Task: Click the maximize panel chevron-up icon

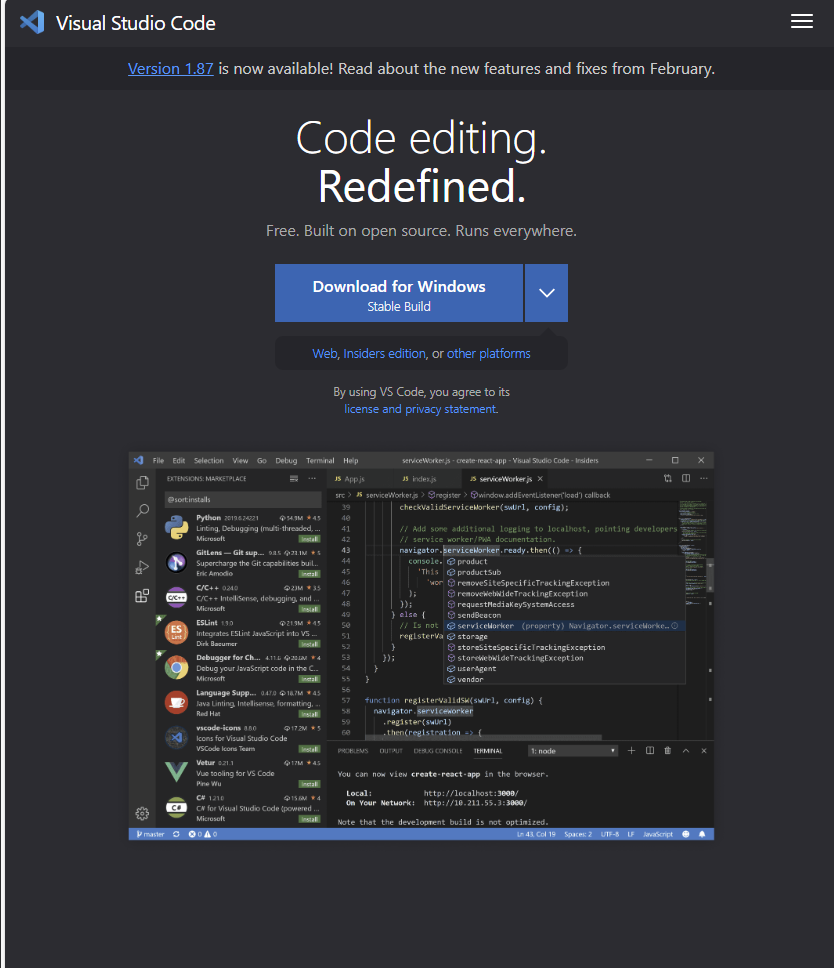Action: (x=686, y=751)
